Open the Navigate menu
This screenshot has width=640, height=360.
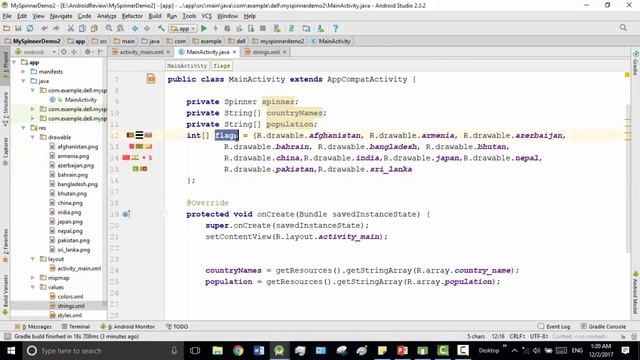coord(61,16)
